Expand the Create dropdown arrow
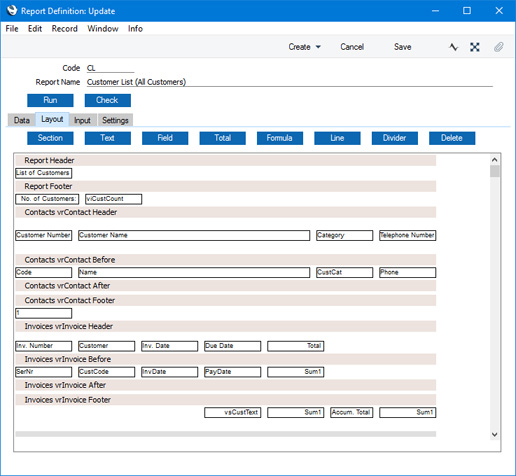The image size is (516, 476). pyautogui.click(x=318, y=47)
